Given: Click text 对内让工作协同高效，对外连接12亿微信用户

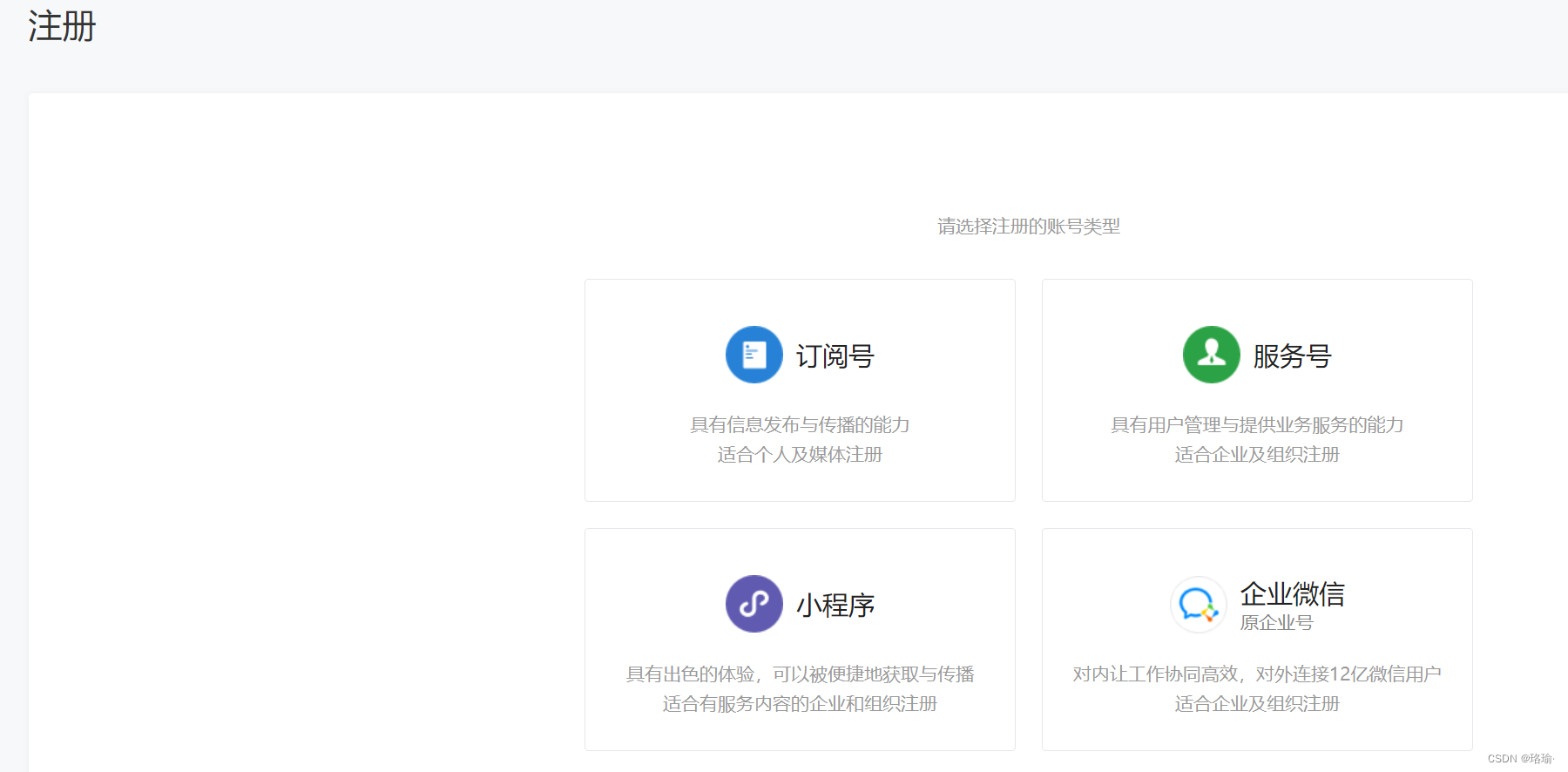Looking at the screenshot, I should pos(1257,674).
